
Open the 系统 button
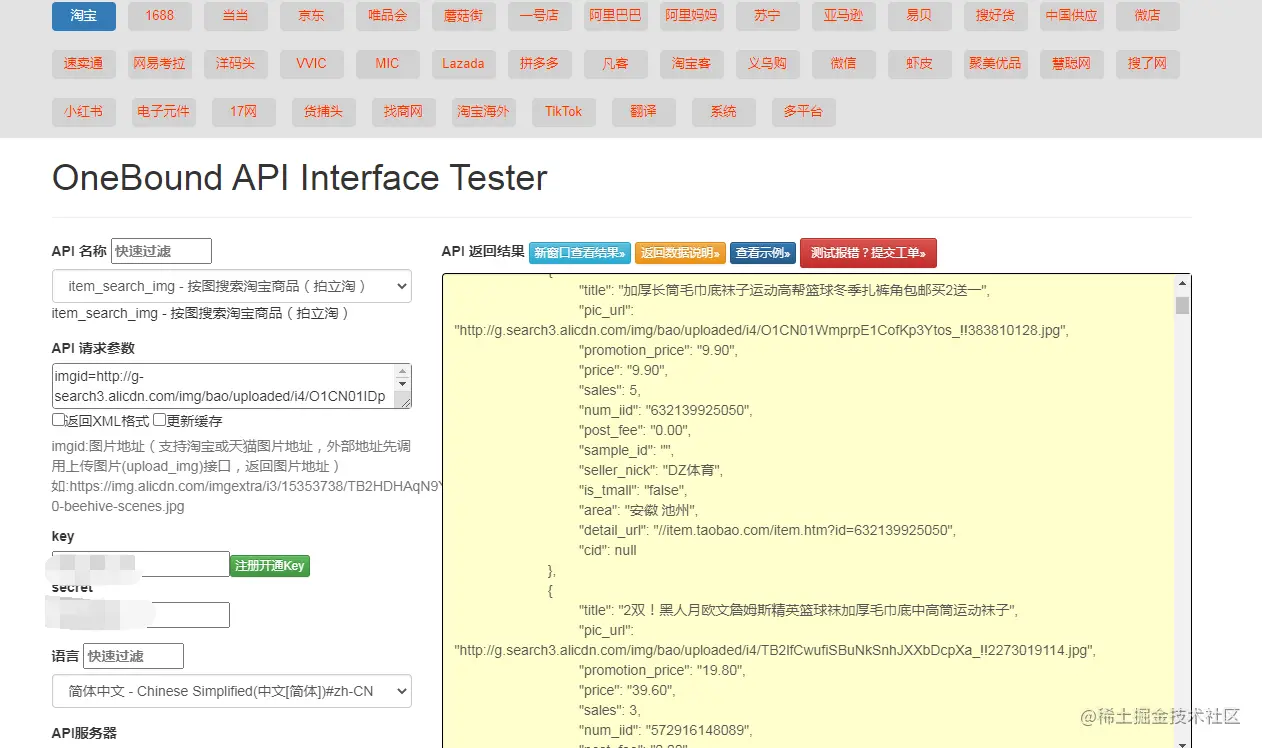(724, 112)
